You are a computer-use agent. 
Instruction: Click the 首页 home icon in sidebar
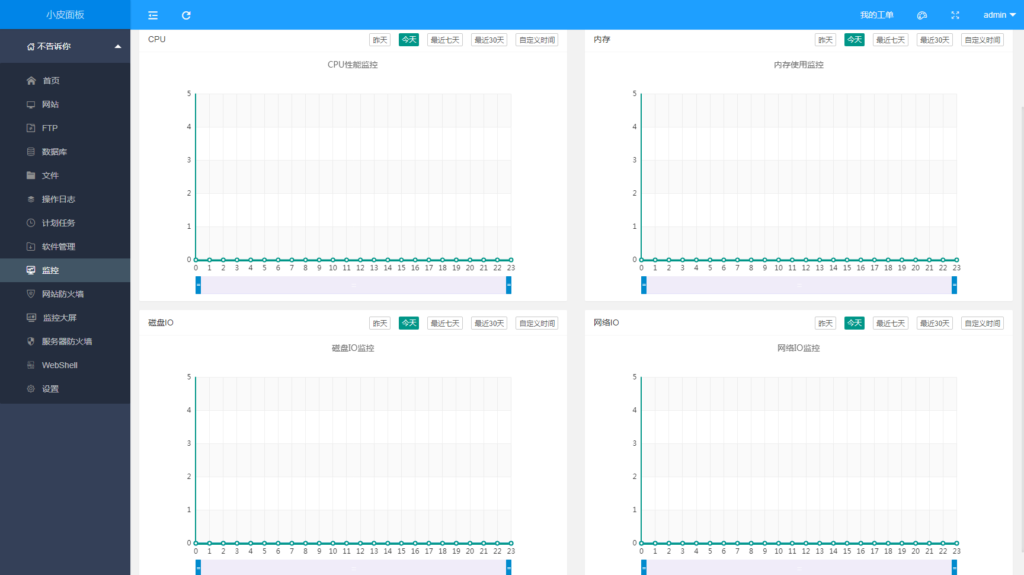point(31,80)
